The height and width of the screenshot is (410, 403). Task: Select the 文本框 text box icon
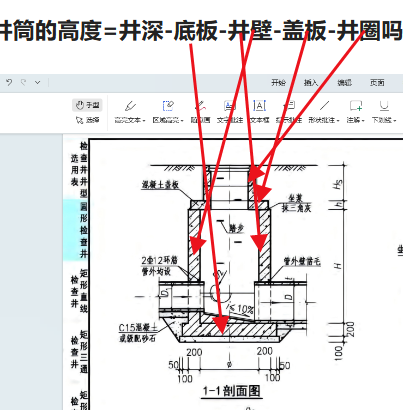(x=259, y=106)
